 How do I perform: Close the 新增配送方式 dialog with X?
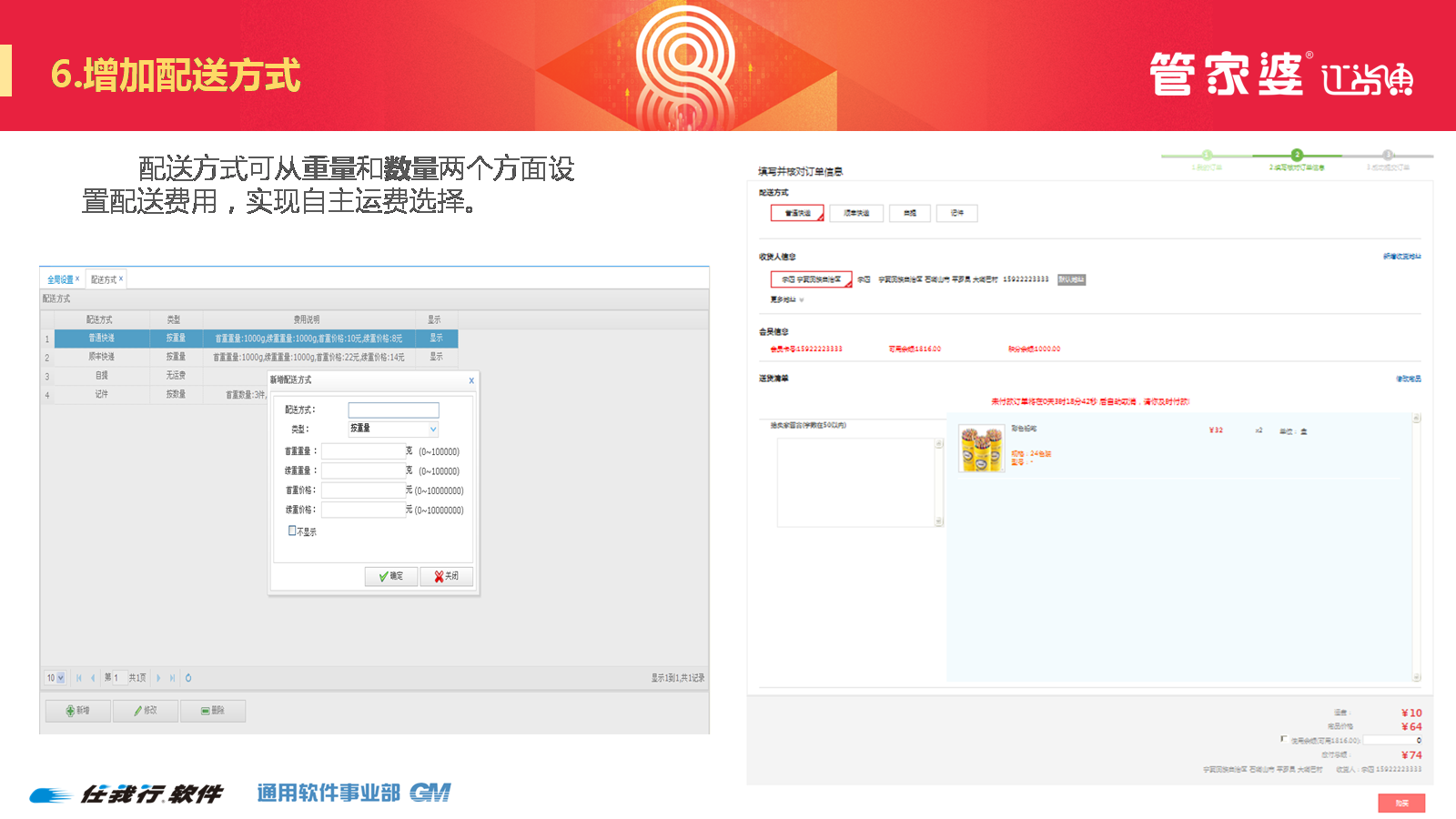point(471,380)
